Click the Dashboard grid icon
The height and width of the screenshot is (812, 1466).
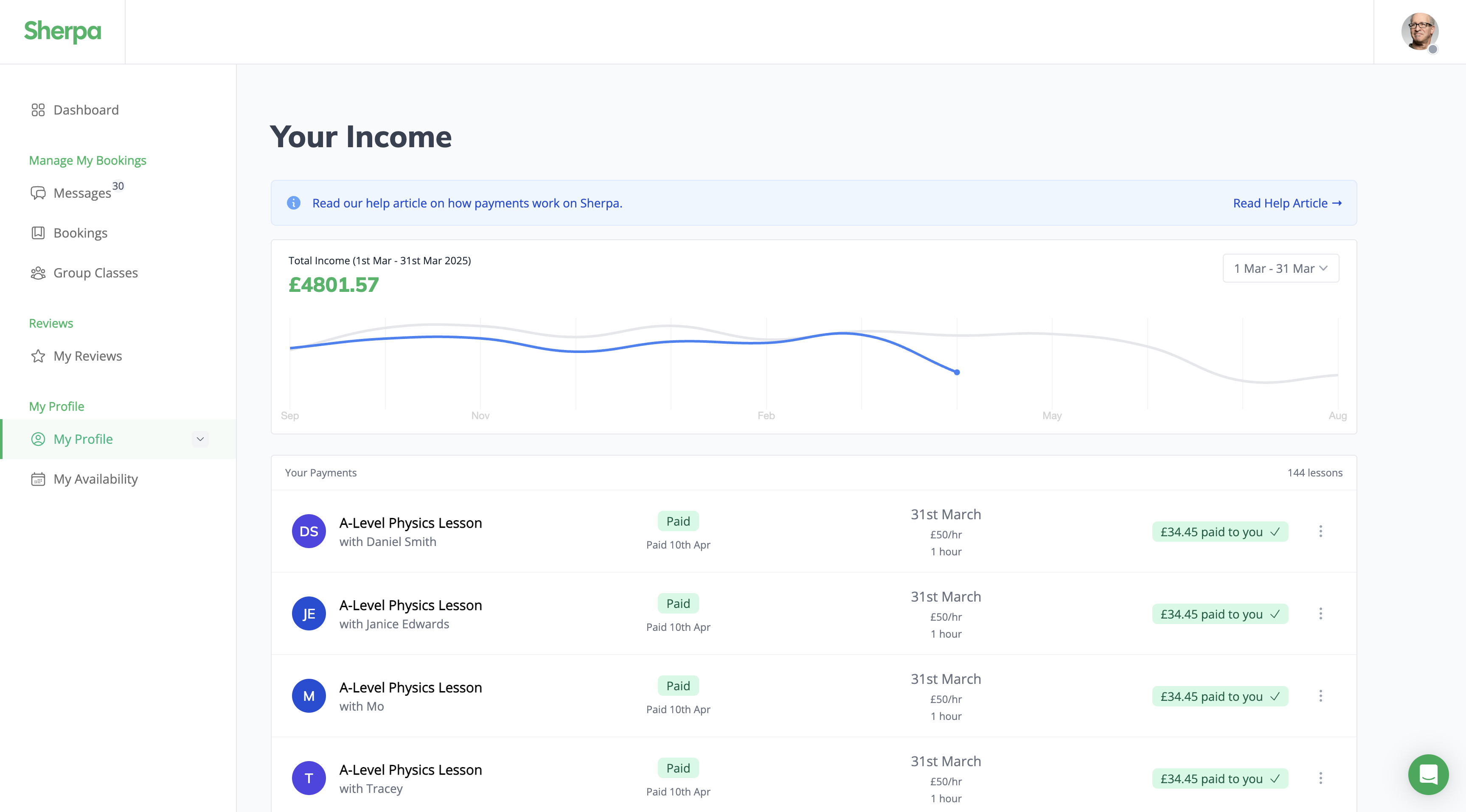pos(38,110)
